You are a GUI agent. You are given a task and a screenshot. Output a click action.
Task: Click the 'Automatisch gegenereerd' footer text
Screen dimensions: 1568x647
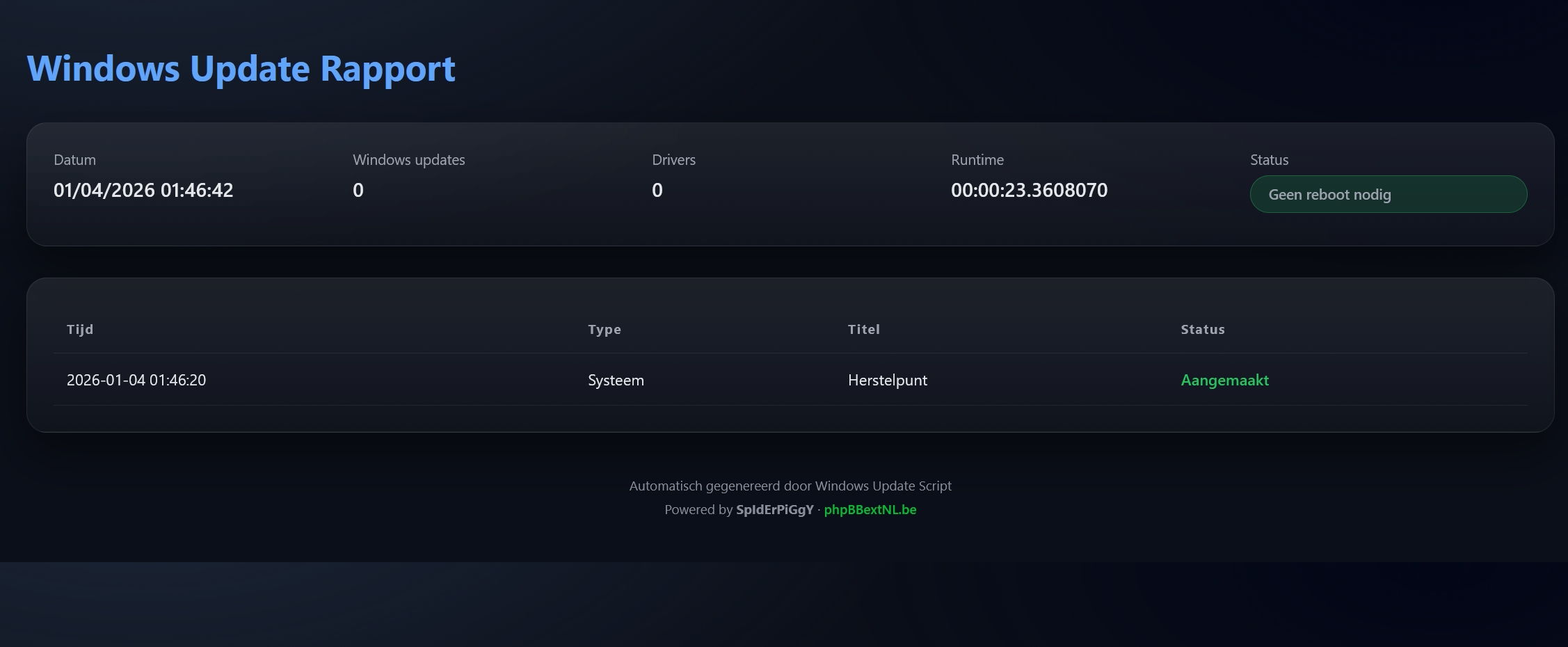coord(790,486)
